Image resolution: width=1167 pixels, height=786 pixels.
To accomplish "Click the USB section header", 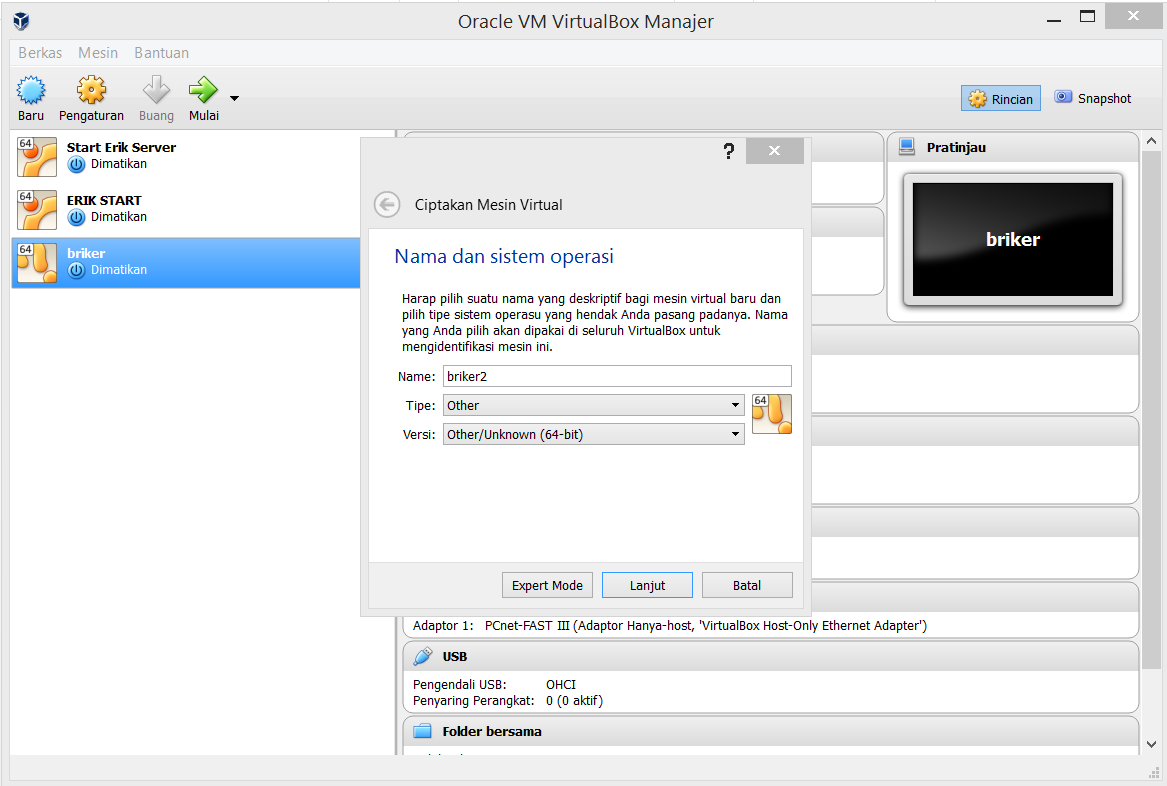I will [770, 656].
